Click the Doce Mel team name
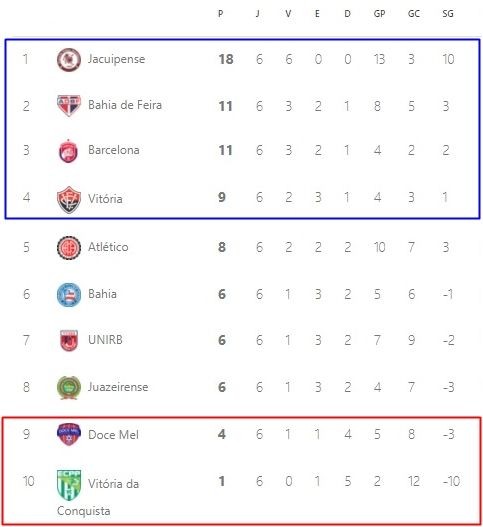 113,435
